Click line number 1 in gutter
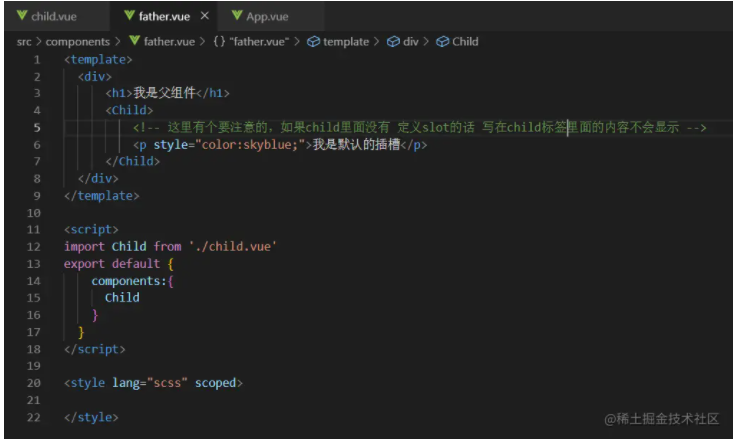This screenshot has height=439, width=733. (37, 60)
